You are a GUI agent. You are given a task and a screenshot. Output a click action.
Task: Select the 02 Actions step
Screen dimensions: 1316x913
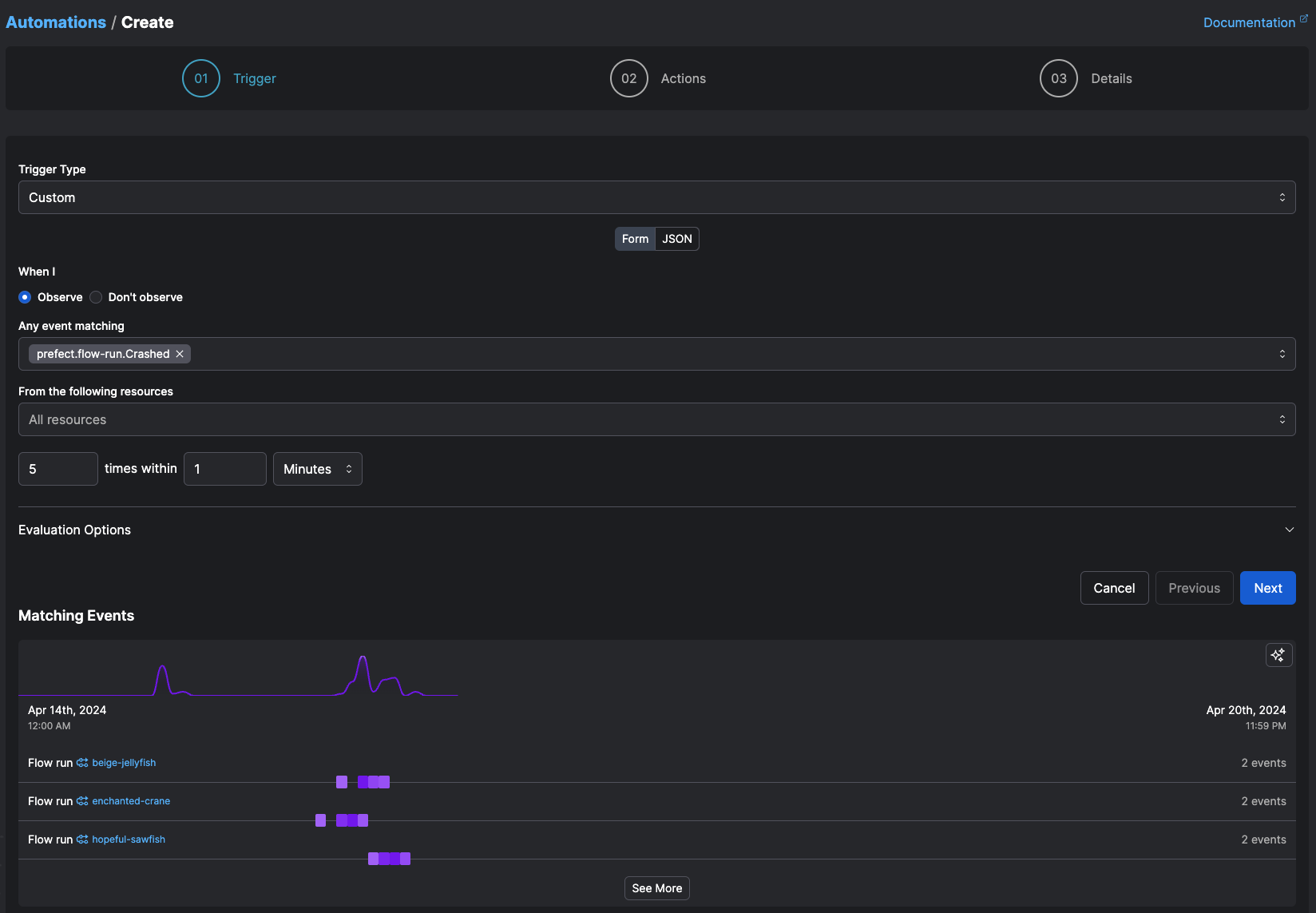(628, 78)
